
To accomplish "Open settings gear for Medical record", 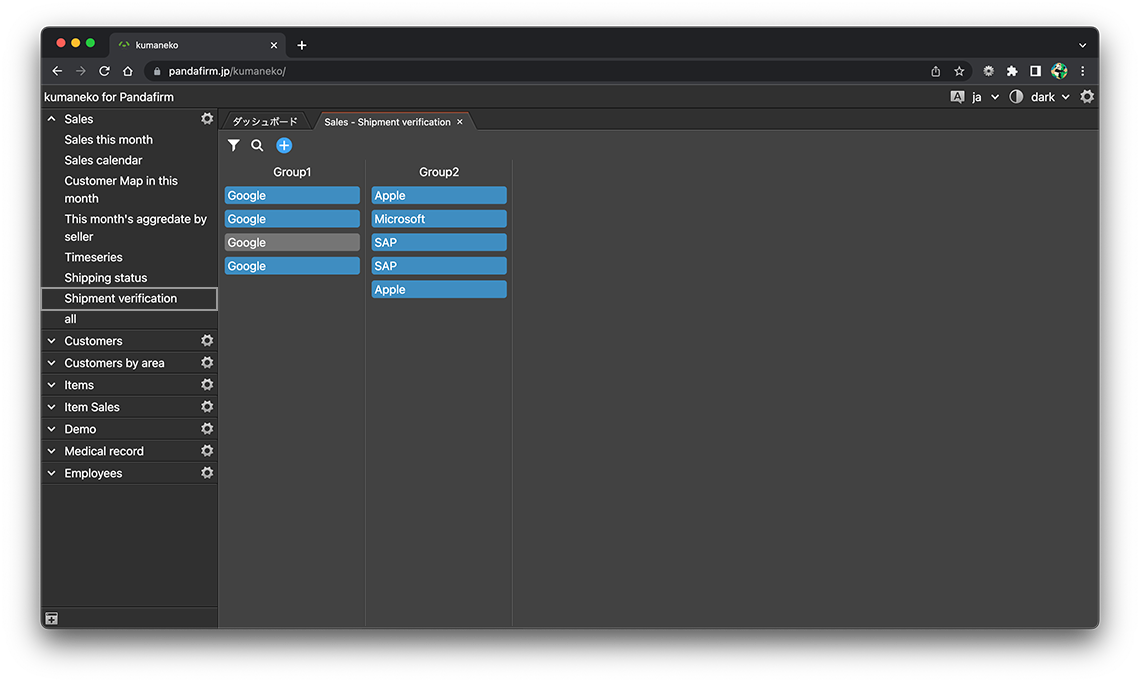I will (x=207, y=450).
